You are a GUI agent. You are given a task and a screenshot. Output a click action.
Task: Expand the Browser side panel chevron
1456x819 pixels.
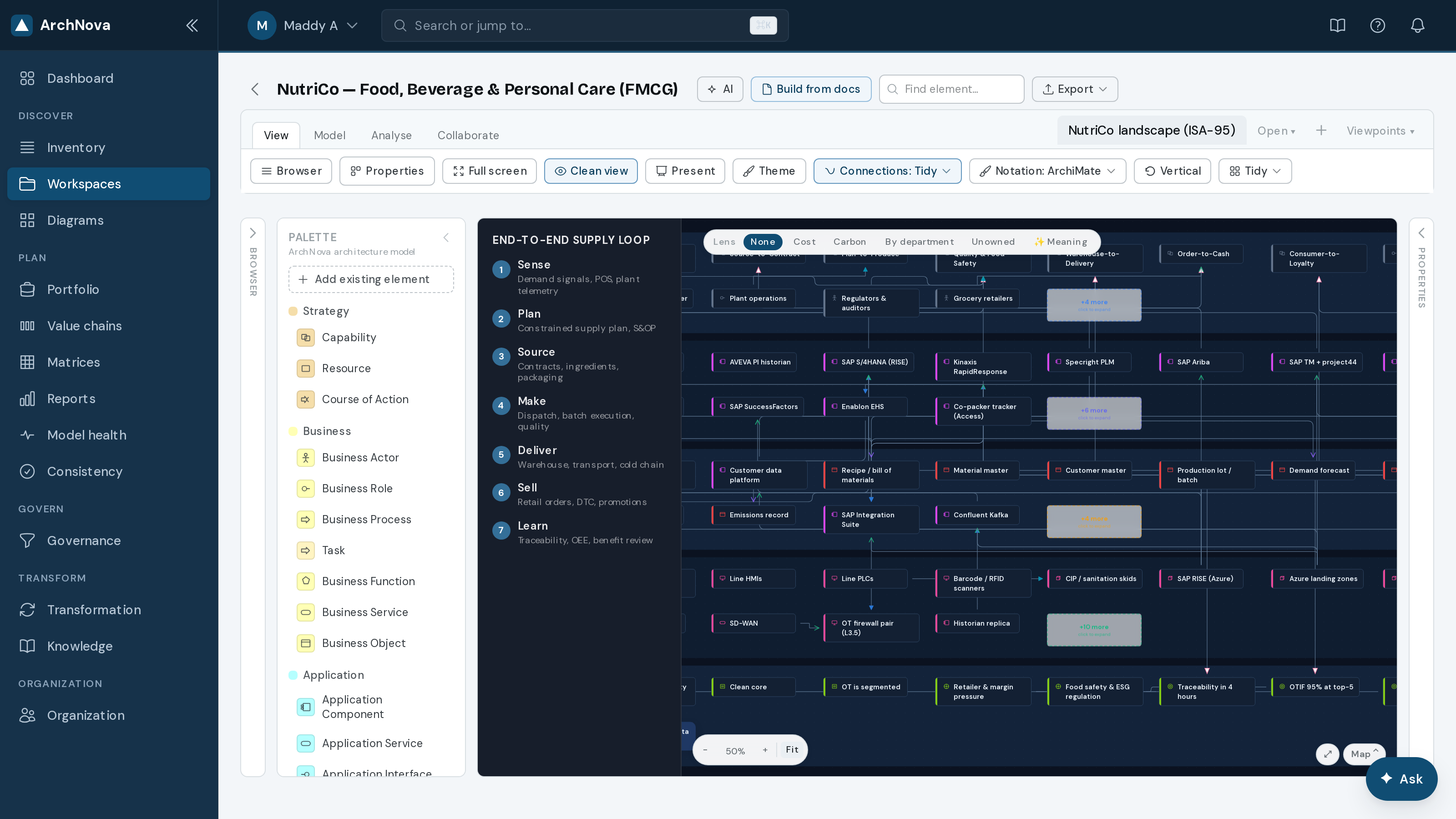pos(253,233)
